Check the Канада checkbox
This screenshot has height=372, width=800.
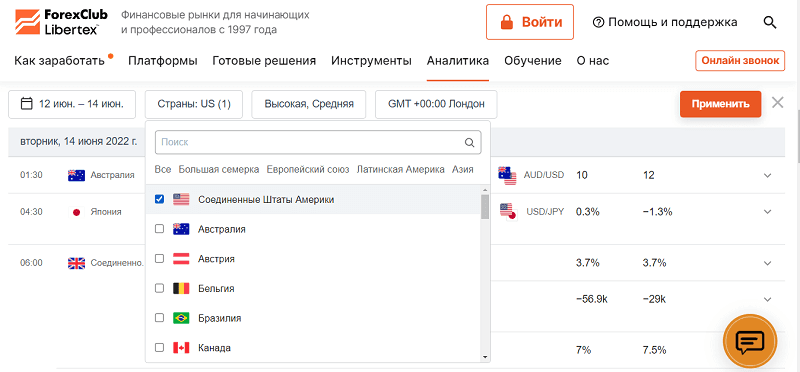[x=159, y=347]
